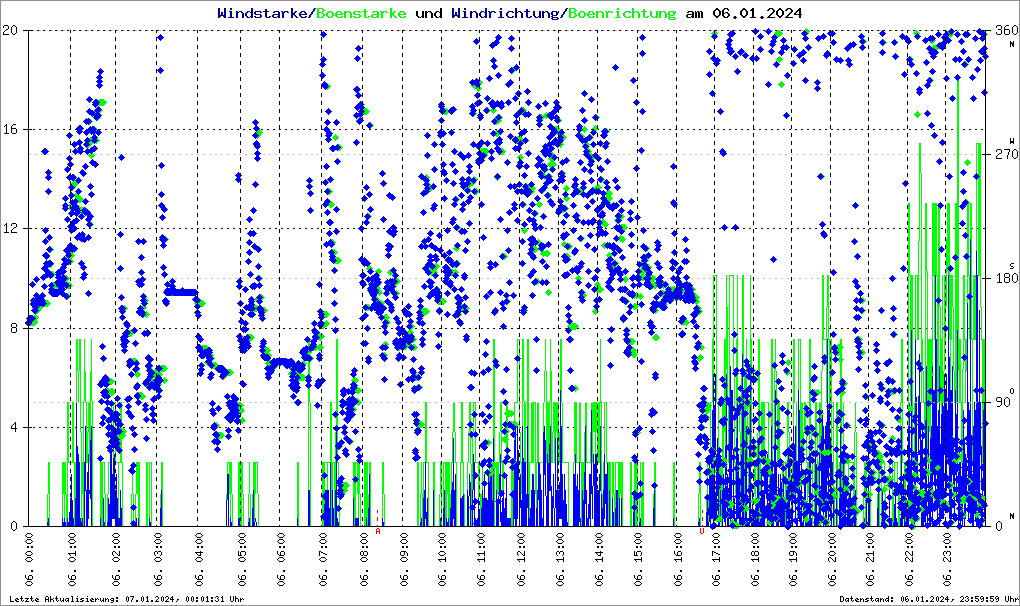Click the Datenstand timestamp footer text
Image resolution: width=1020 pixels, height=606 pixels.
click(x=928, y=598)
